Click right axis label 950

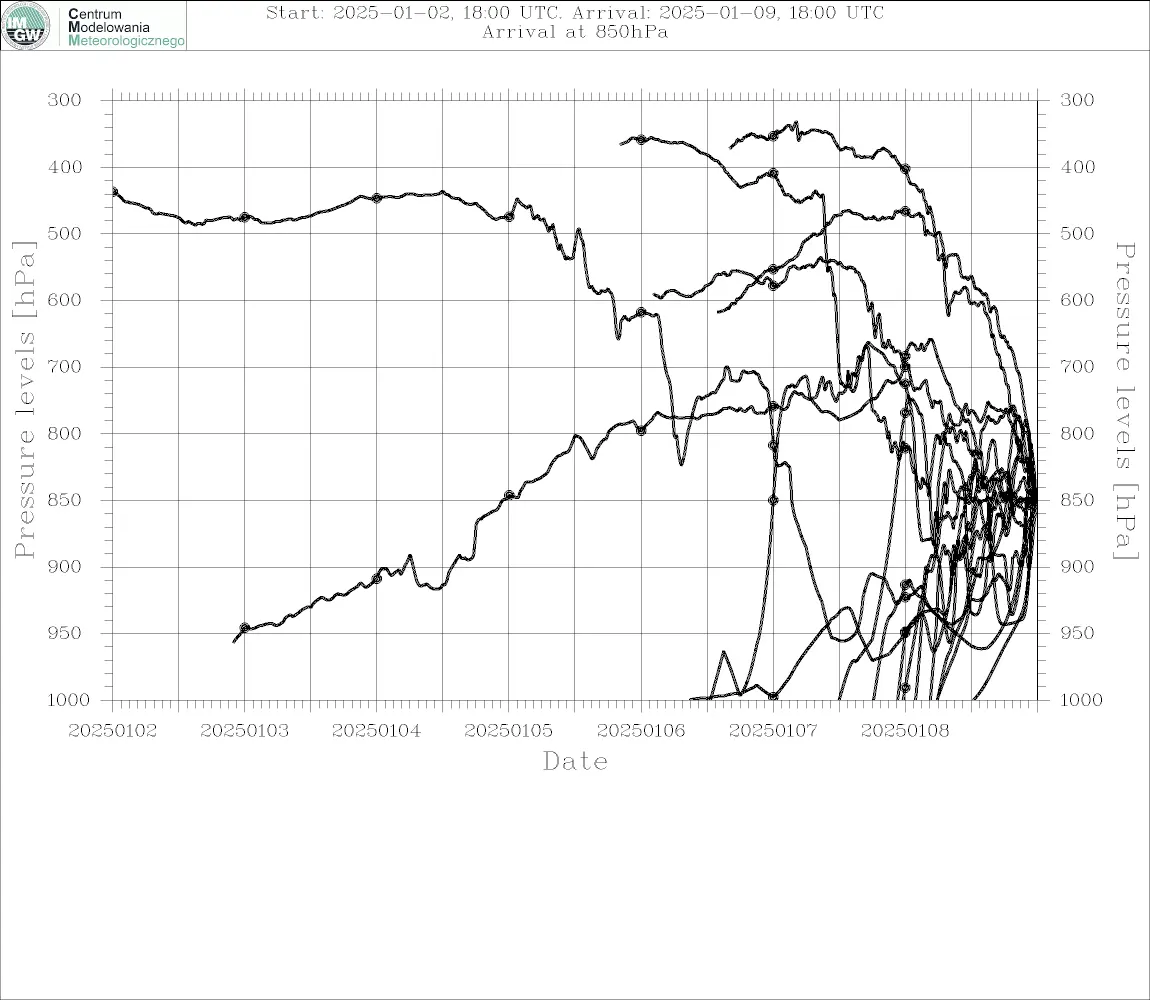tap(1077, 632)
